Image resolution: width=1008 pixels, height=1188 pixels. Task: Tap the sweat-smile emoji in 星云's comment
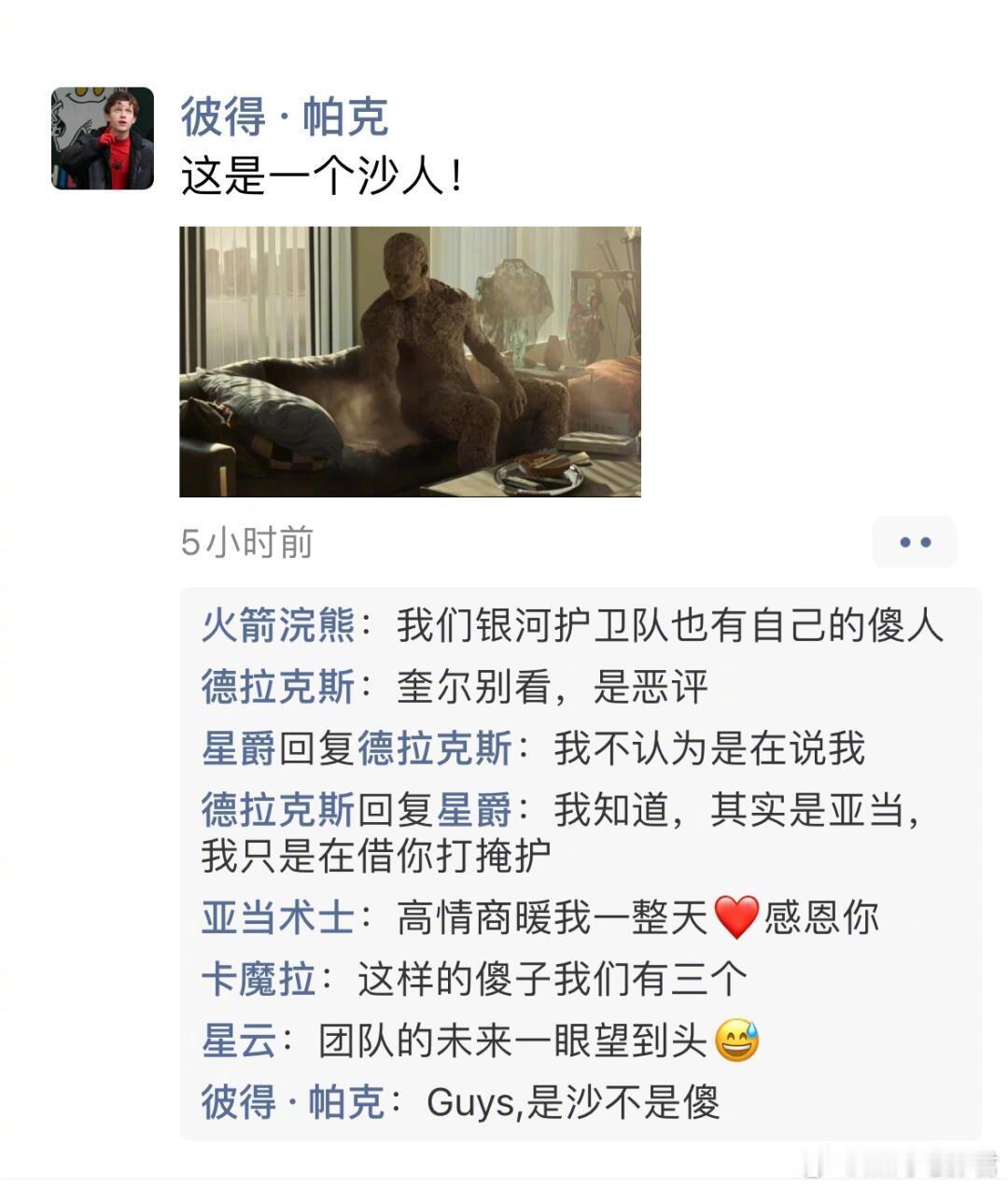(736, 1041)
